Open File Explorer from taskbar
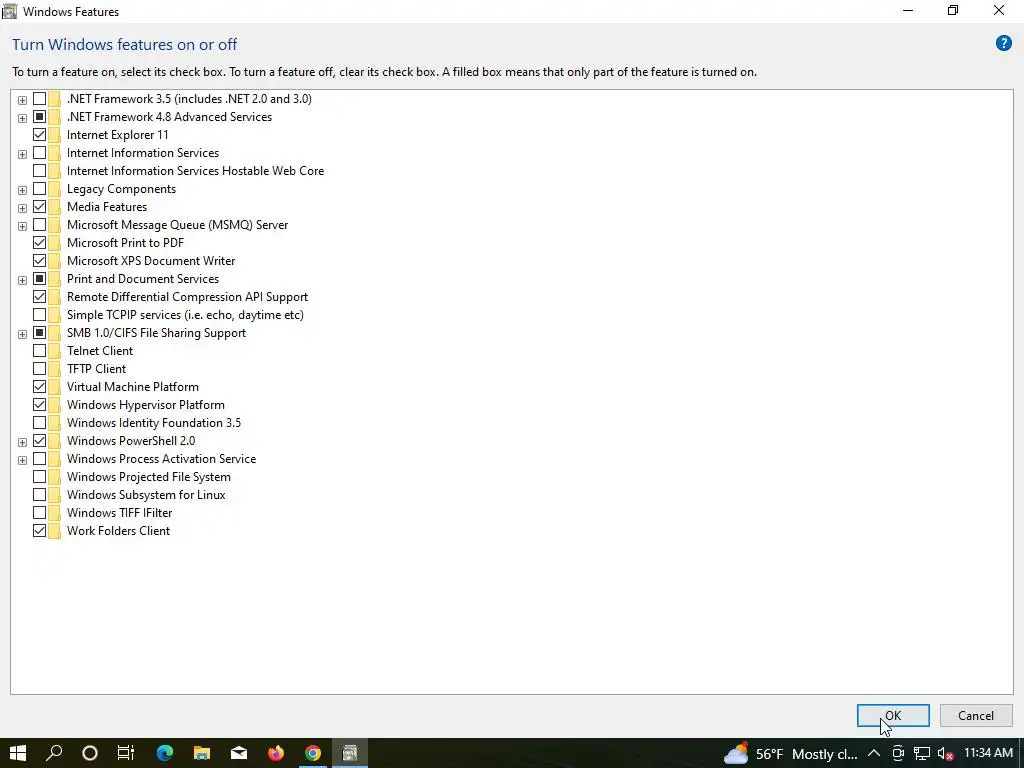Image resolution: width=1024 pixels, height=768 pixels. point(202,753)
